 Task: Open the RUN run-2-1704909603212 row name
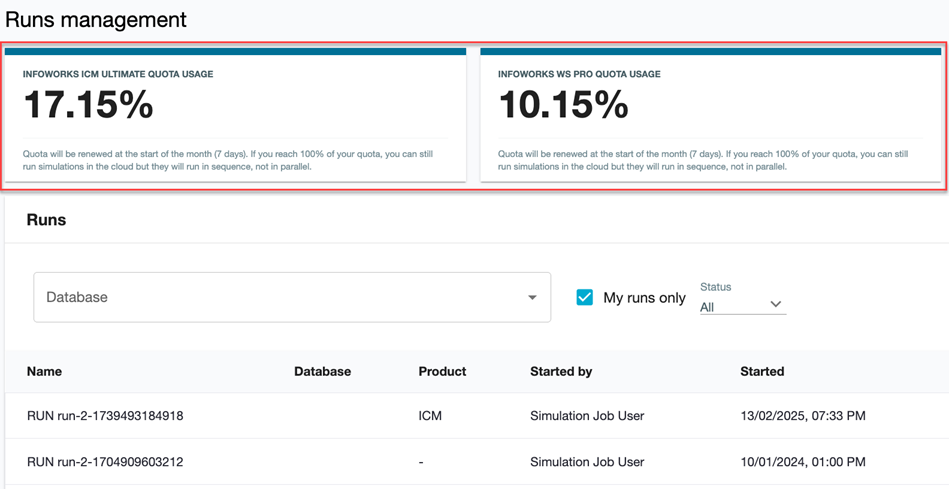[105, 462]
